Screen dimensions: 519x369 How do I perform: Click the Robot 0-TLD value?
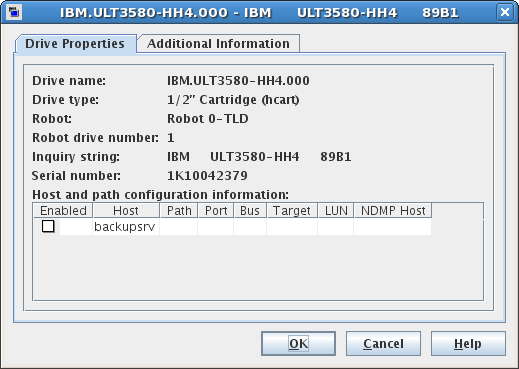pos(208,119)
